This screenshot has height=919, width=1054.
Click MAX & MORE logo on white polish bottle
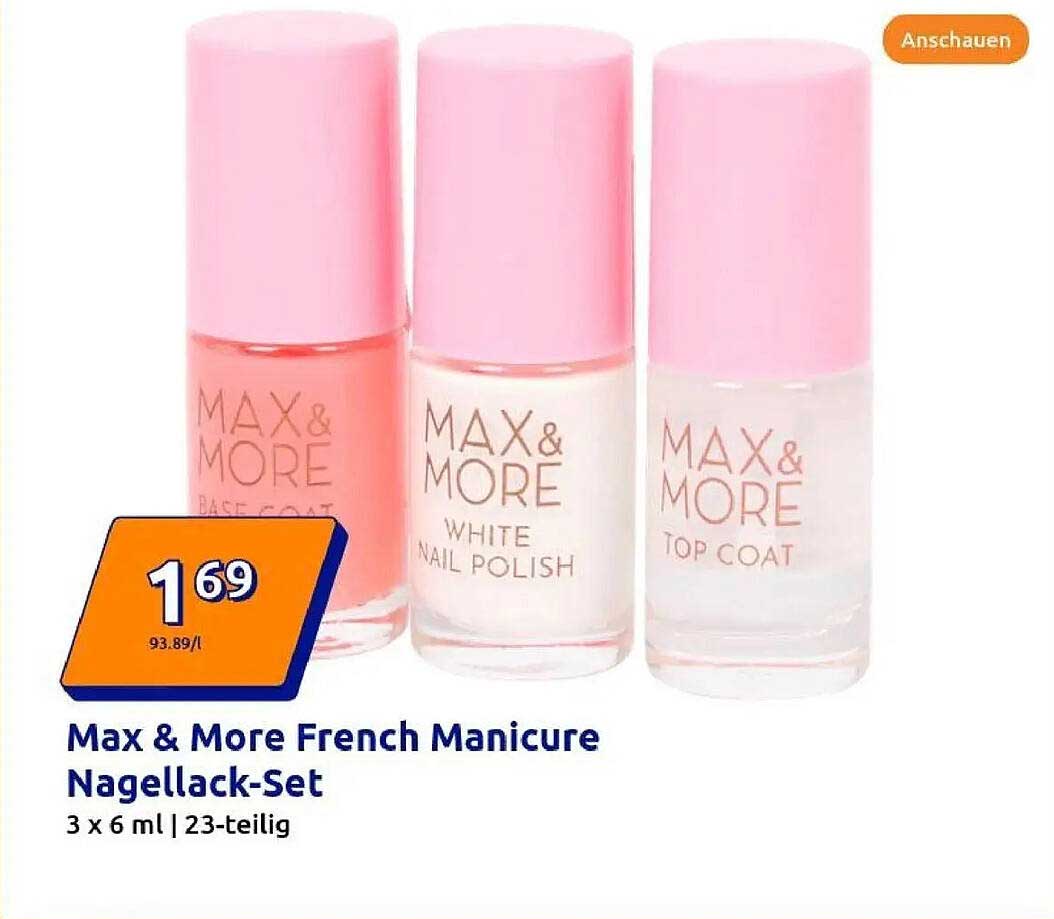[495, 454]
